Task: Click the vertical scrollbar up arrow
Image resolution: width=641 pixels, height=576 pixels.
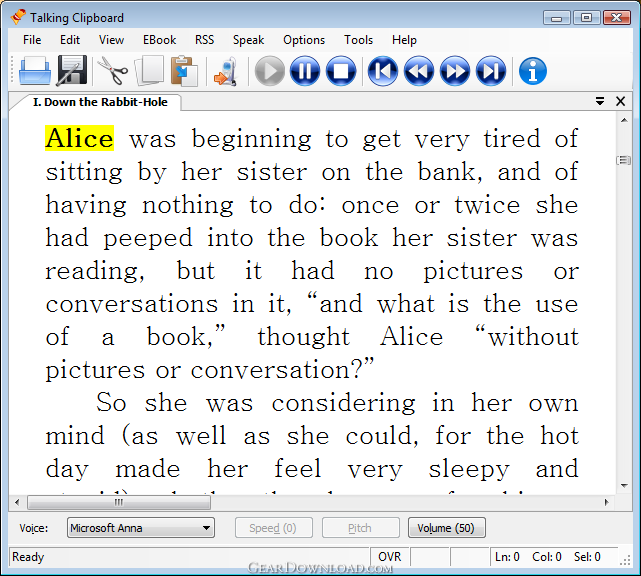Action: pyautogui.click(x=624, y=120)
